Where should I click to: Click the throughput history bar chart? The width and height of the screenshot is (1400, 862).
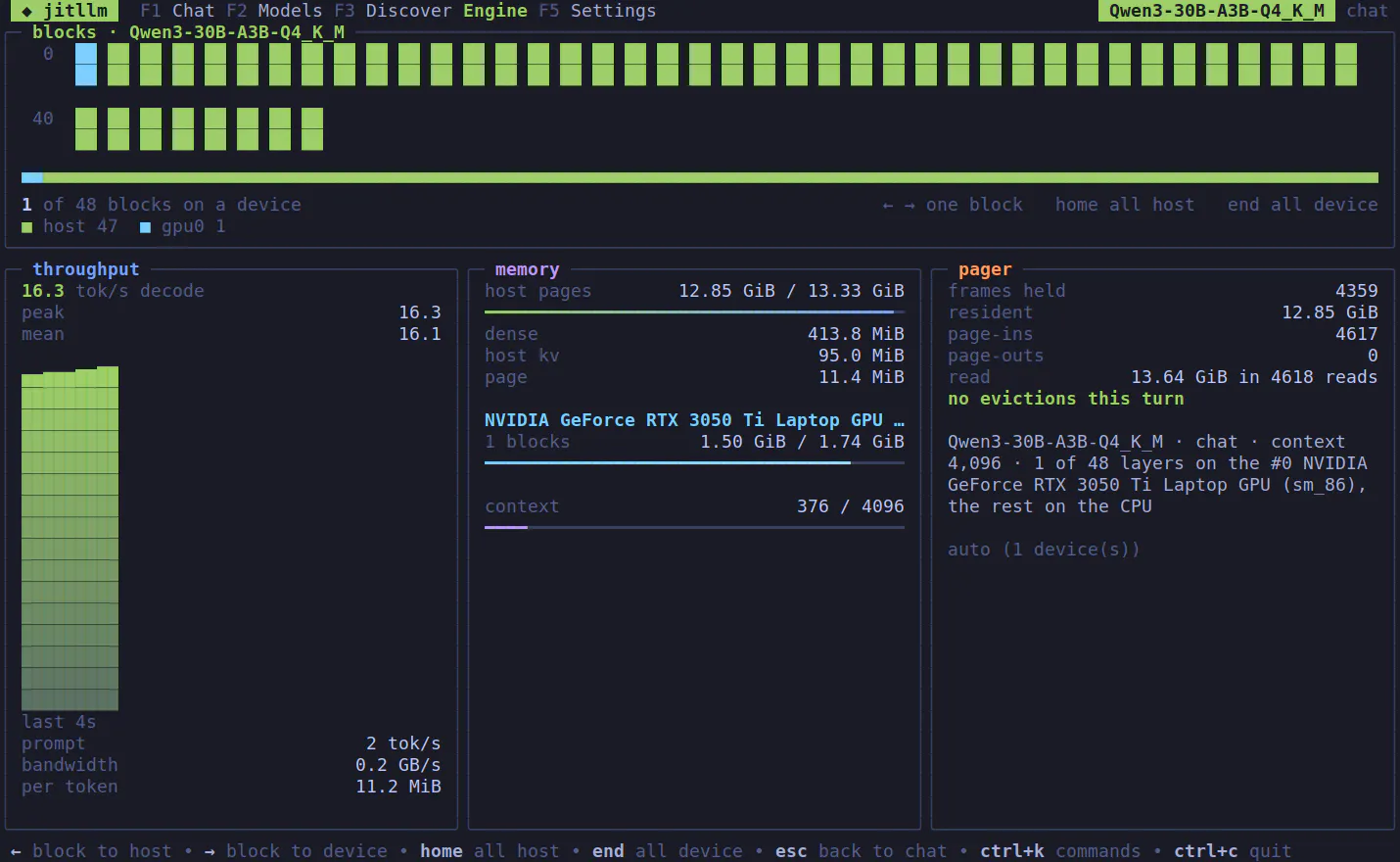pyautogui.click(x=70, y=539)
